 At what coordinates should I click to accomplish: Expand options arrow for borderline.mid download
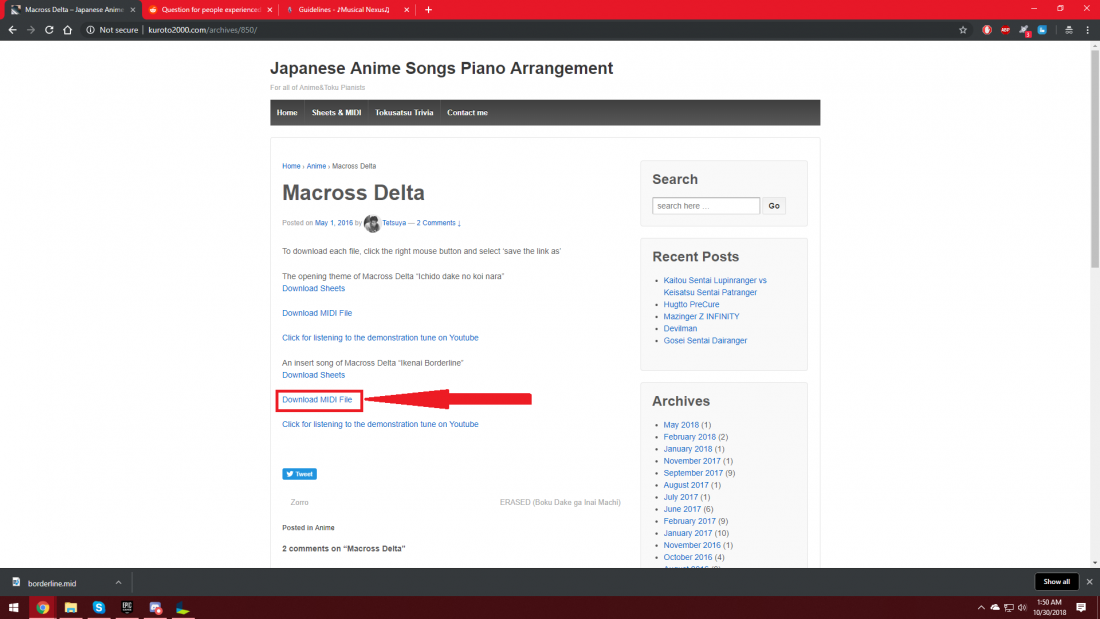[x=118, y=582]
